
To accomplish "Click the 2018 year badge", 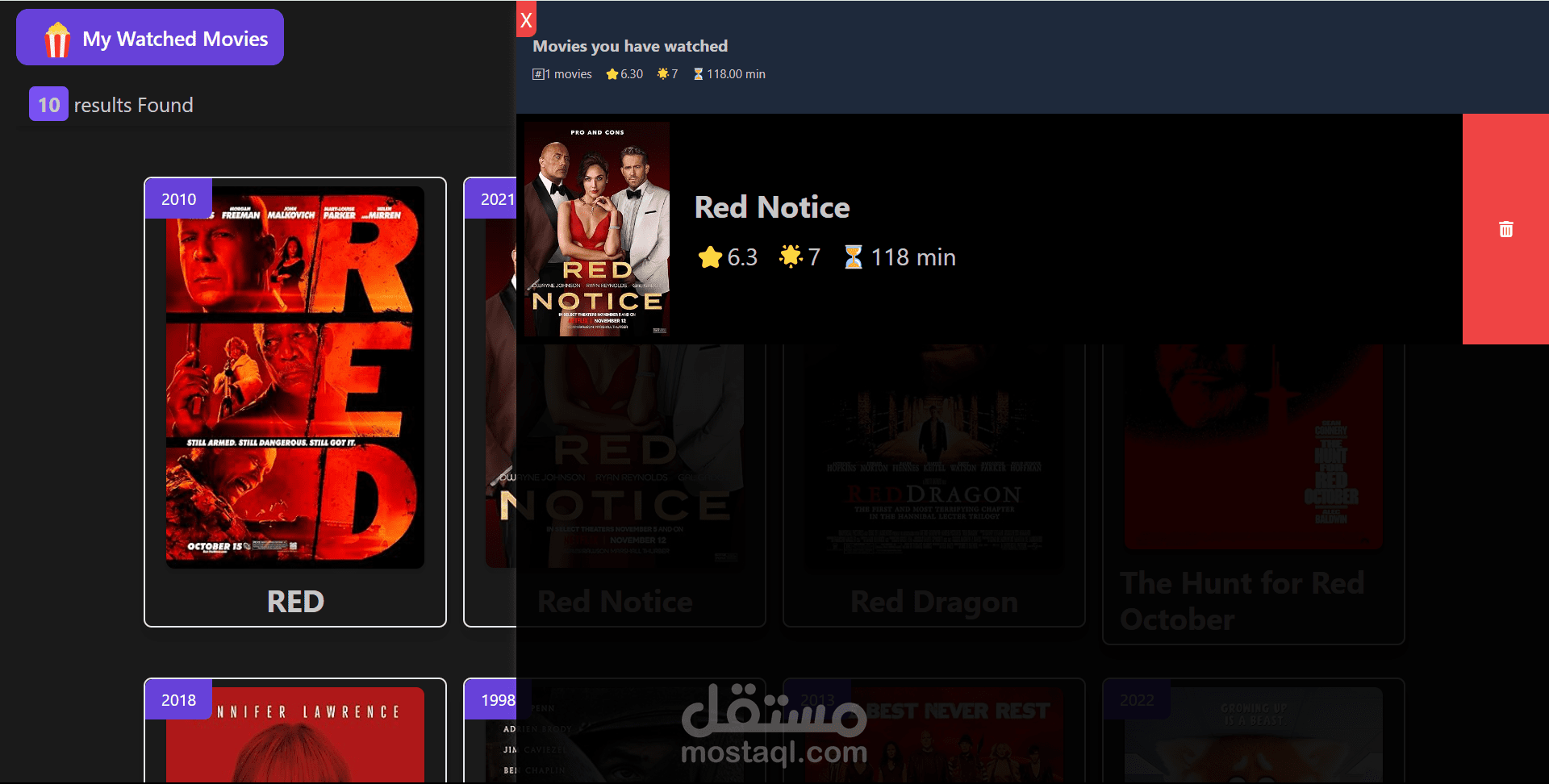I will coord(178,699).
